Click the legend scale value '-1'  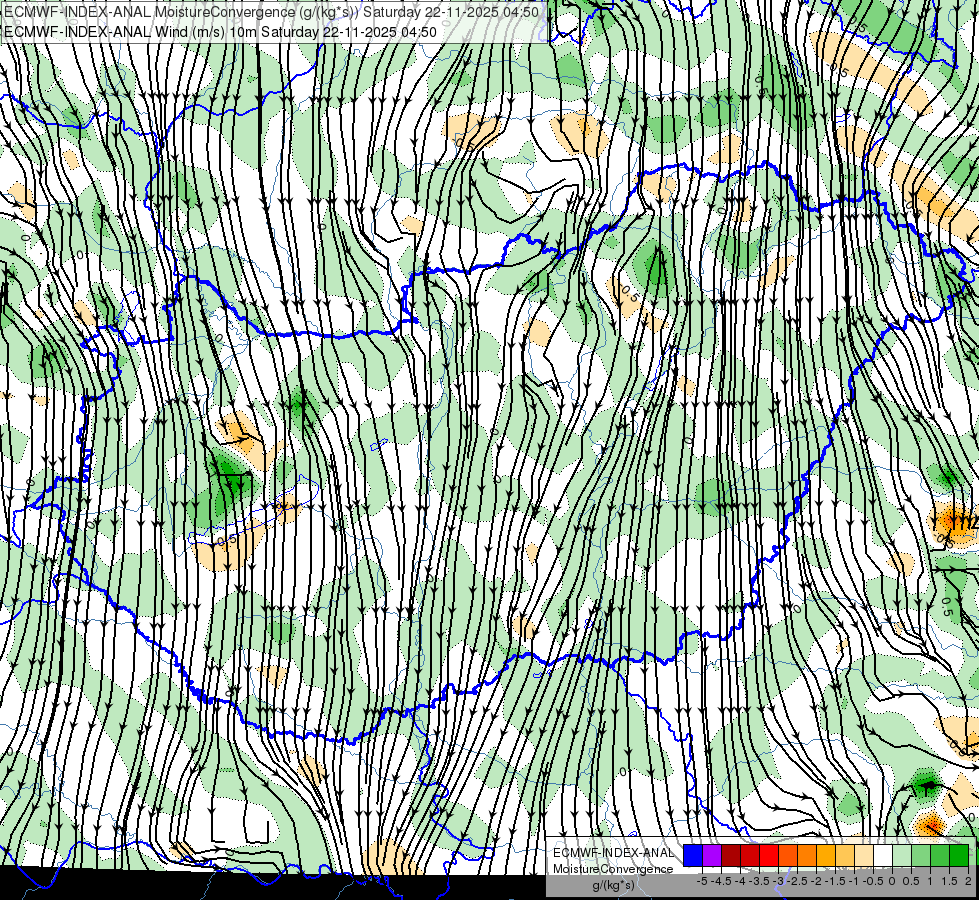854,881
